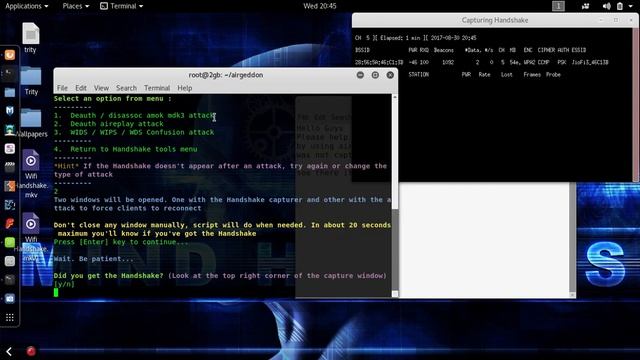Launch Armitage from the dock
Image resolution: width=640 pixels, height=360 pixels.
[10, 130]
